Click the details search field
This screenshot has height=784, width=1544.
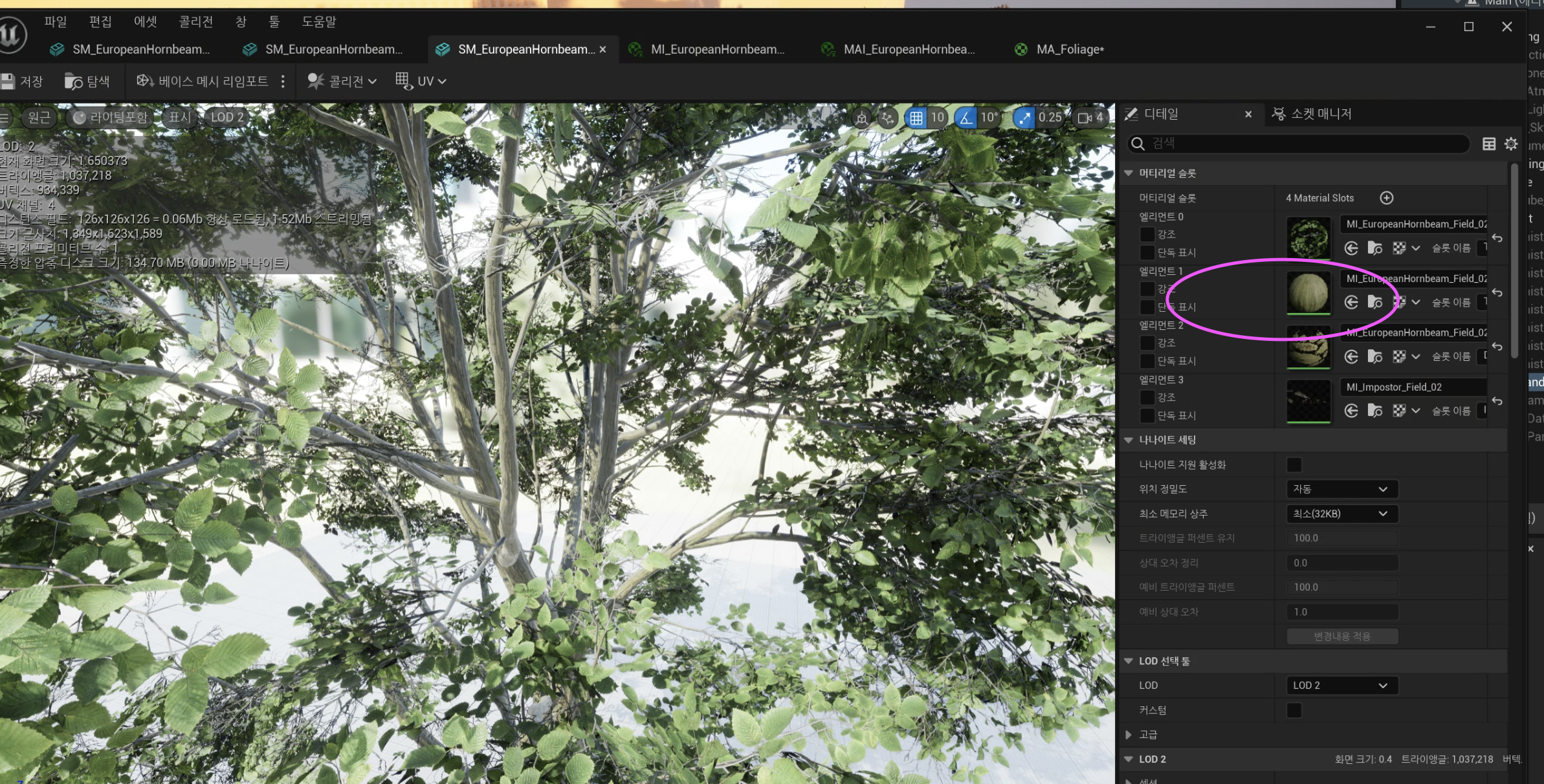pyautogui.click(x=1301, y=144)
